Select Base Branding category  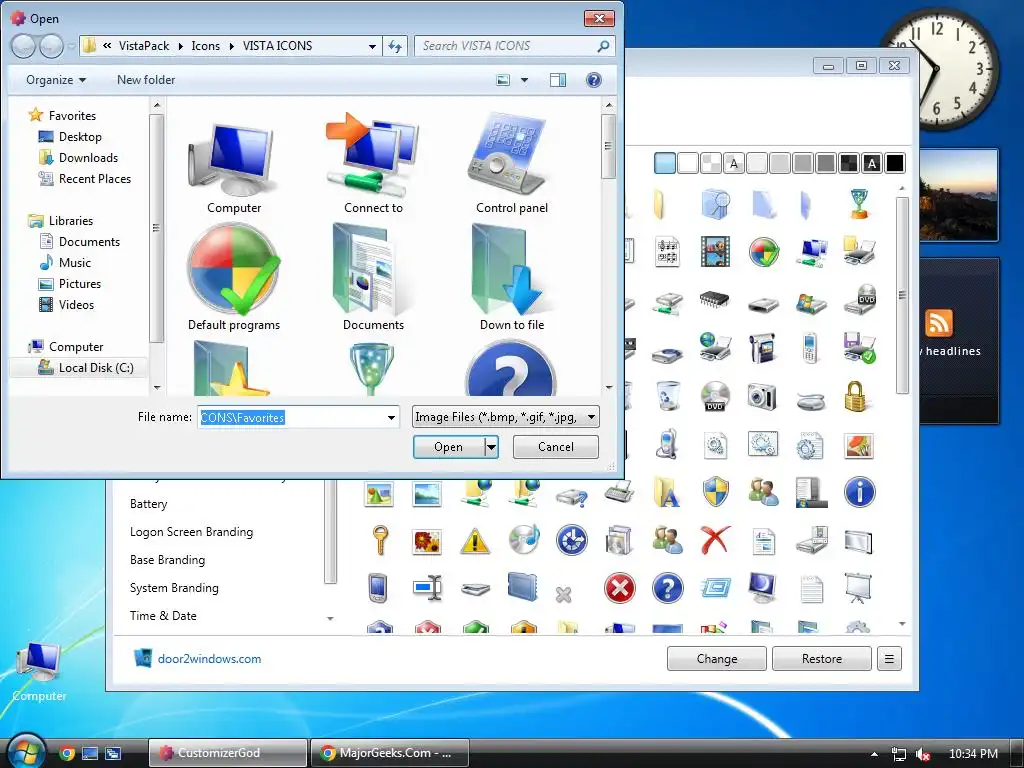(x=167, y=560)
